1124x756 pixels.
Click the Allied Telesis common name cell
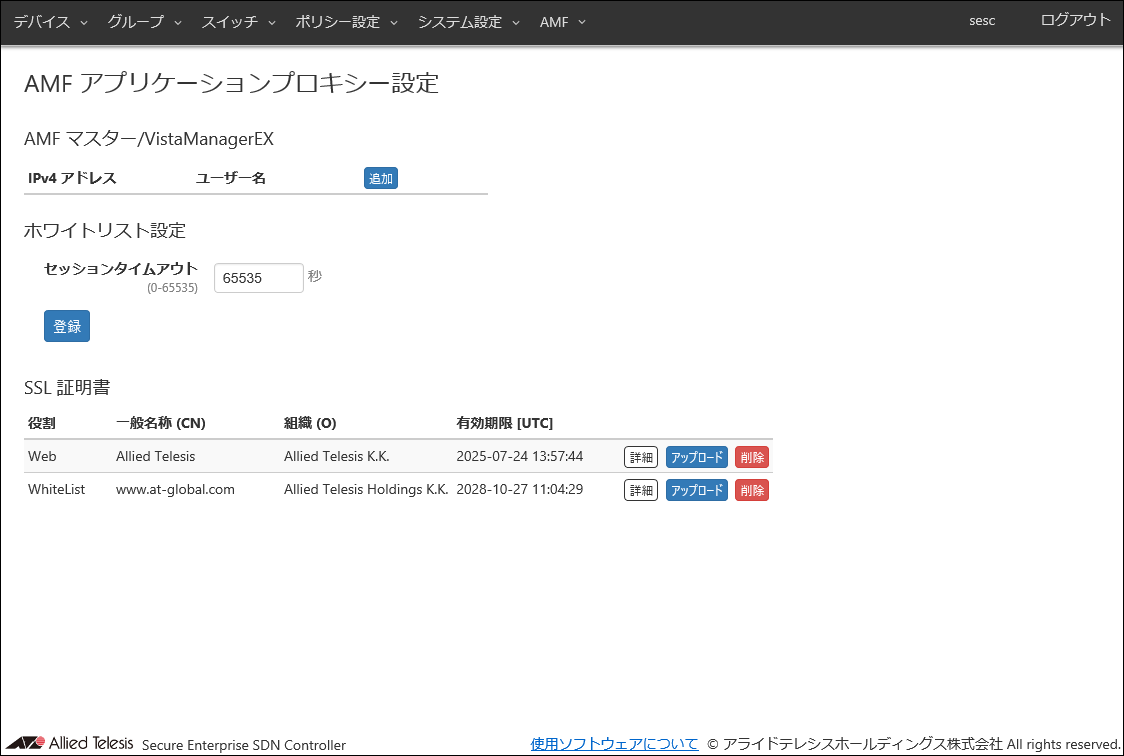(156, 456)
